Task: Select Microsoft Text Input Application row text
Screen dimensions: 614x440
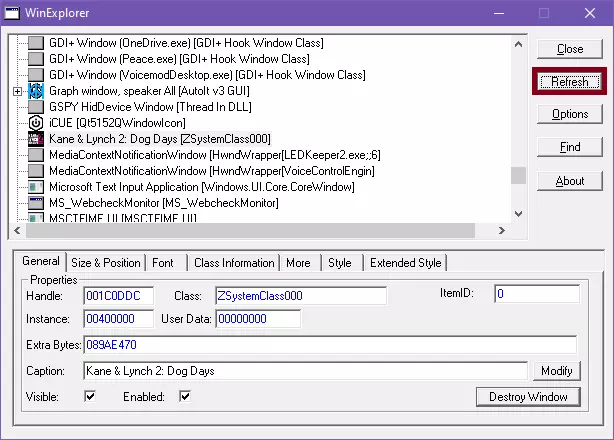Action: point(202,187)
